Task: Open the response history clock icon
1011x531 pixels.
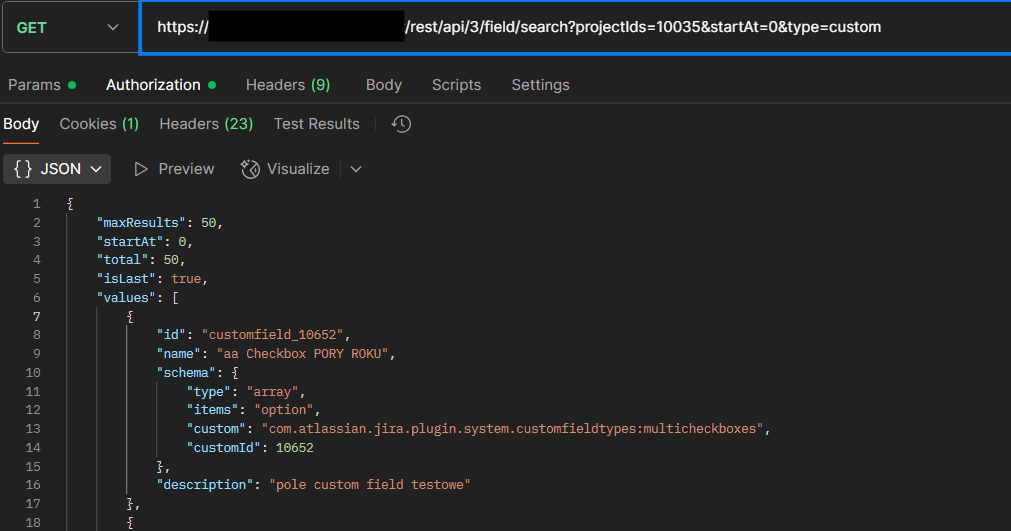Action: pyautogui.click(x=401, y=124)
